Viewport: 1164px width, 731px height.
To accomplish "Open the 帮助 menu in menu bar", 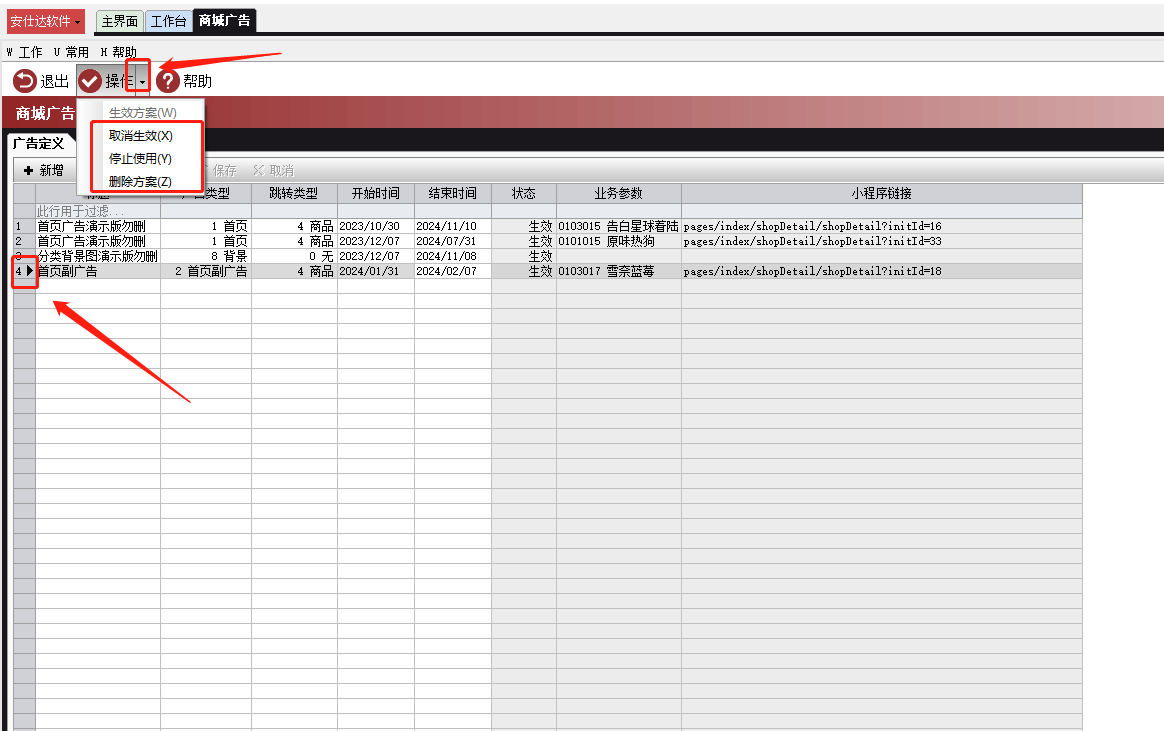I will pos(119,52).
